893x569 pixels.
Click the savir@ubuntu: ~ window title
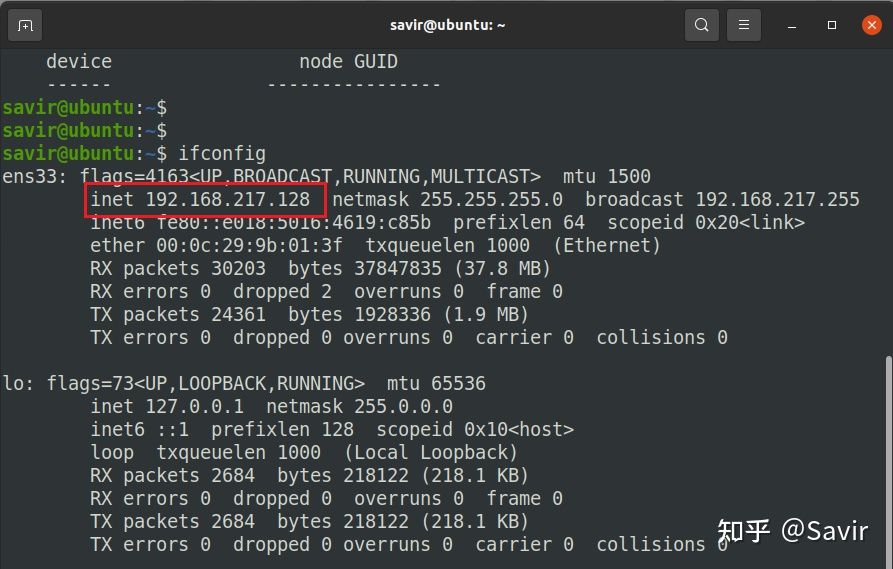pyautogui.click(x=448, y=25)
